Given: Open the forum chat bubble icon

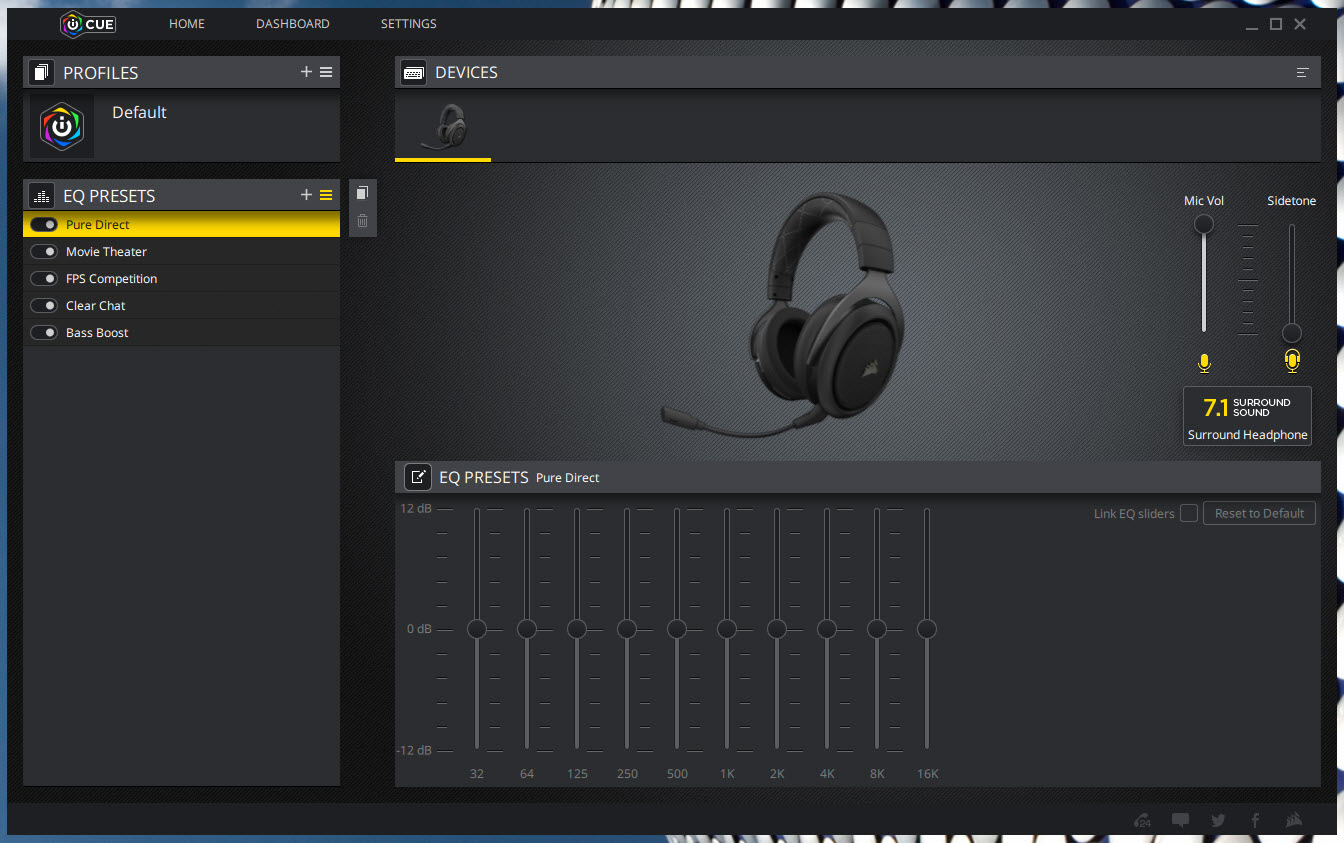Looking at the screenshot, I should 1181,820.
